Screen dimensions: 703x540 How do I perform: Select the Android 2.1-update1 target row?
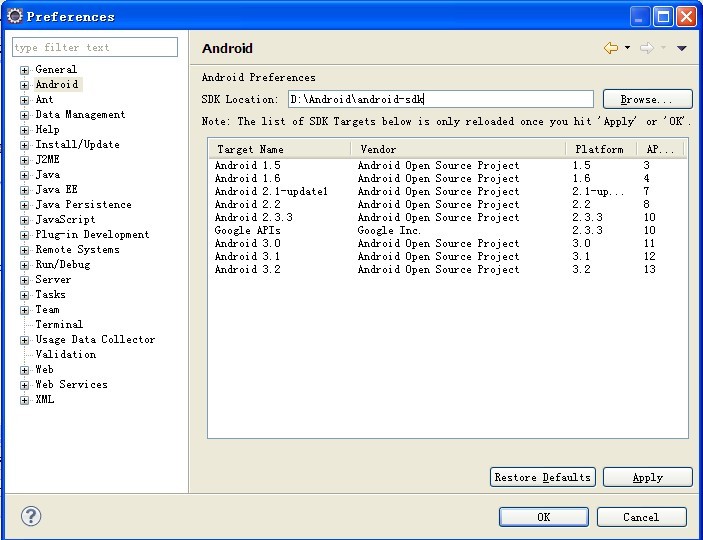pyautogui.click(x=448, y=192)
